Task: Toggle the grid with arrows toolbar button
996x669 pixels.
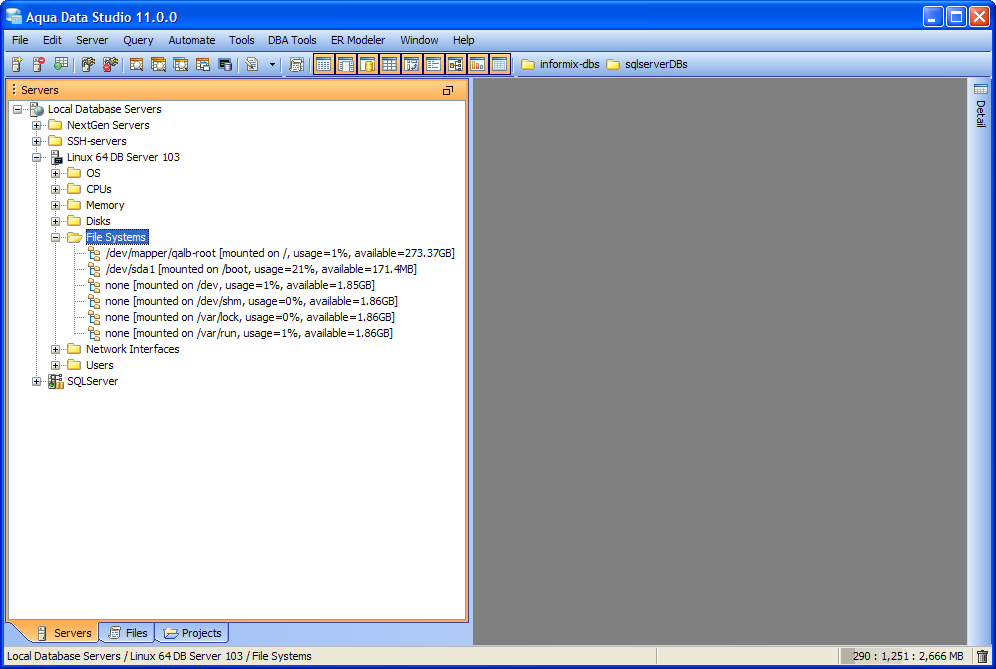Action: (x=412, y=64)
